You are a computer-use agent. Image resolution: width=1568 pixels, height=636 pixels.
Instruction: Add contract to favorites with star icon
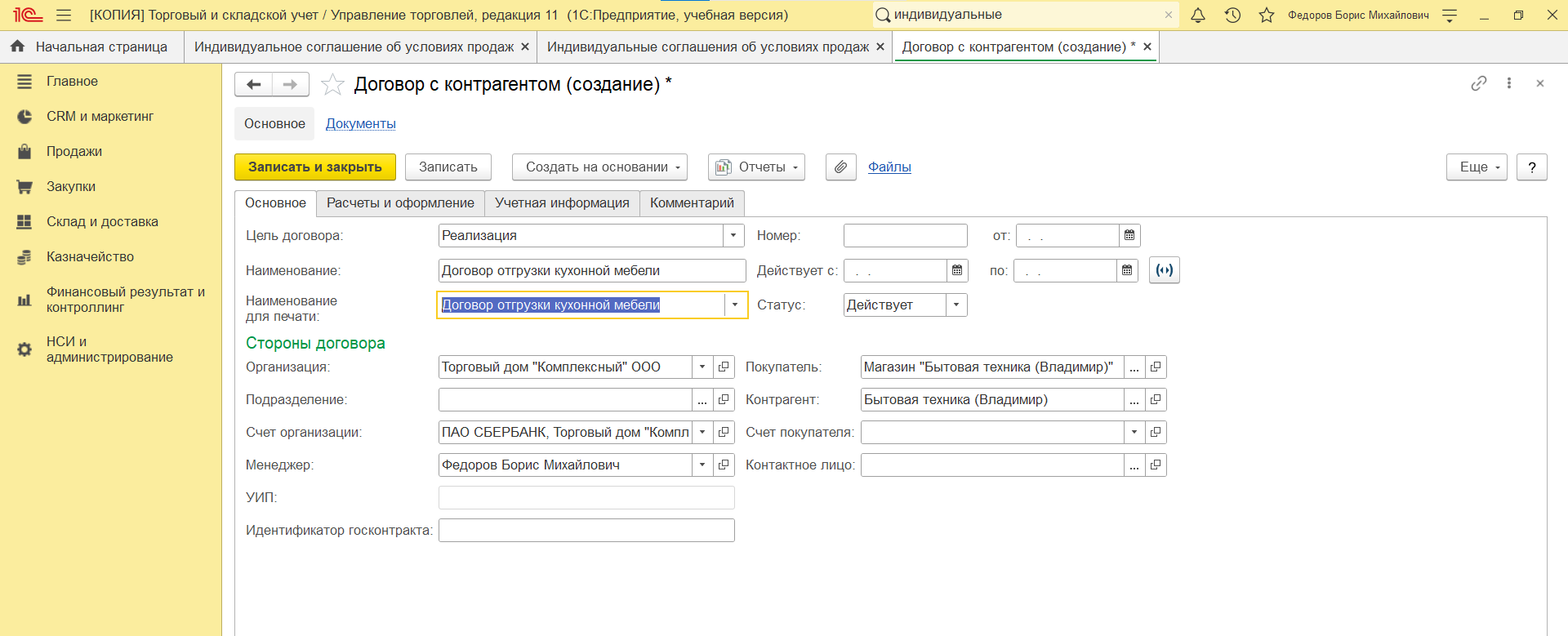click(x=332, y=84)
